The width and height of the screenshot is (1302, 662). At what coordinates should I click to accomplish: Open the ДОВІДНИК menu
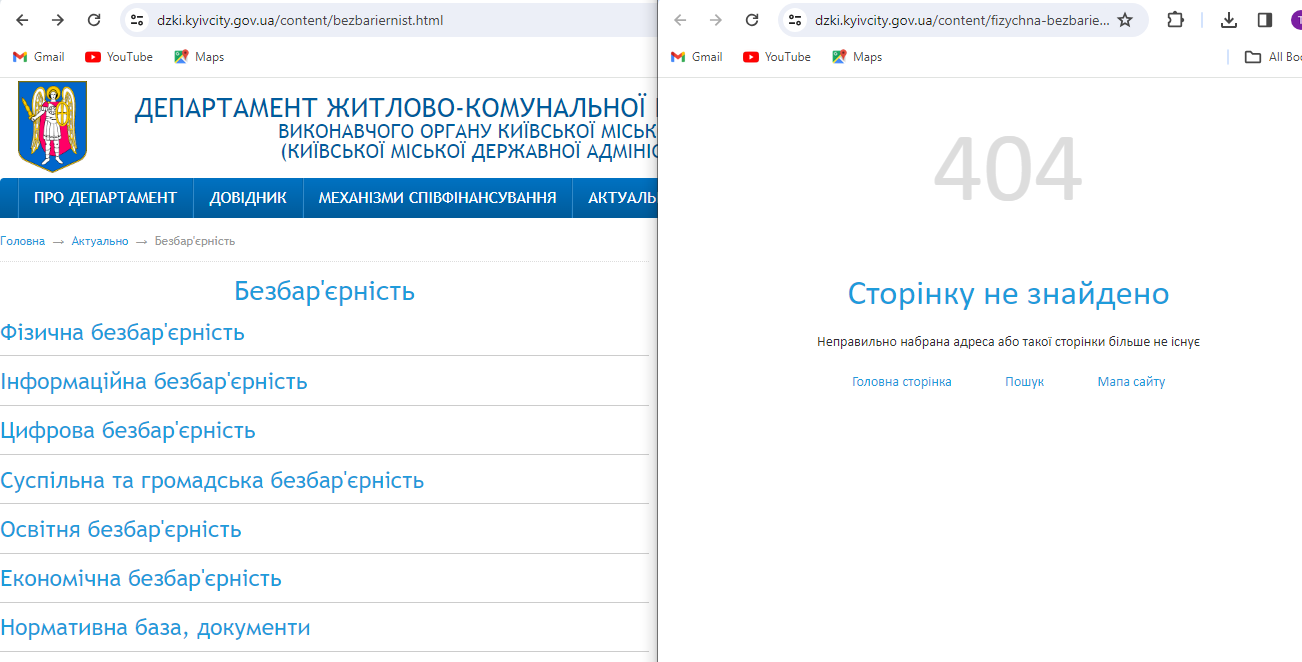point(247,197)
